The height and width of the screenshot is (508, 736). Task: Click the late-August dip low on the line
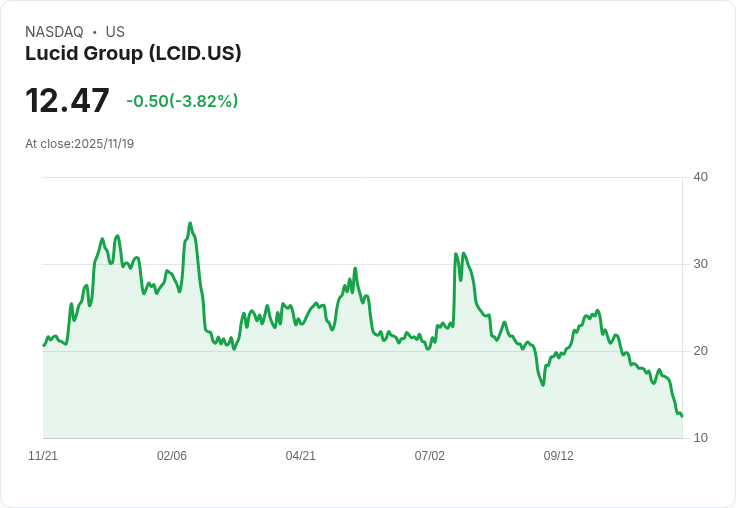click(x=543, y=385)
